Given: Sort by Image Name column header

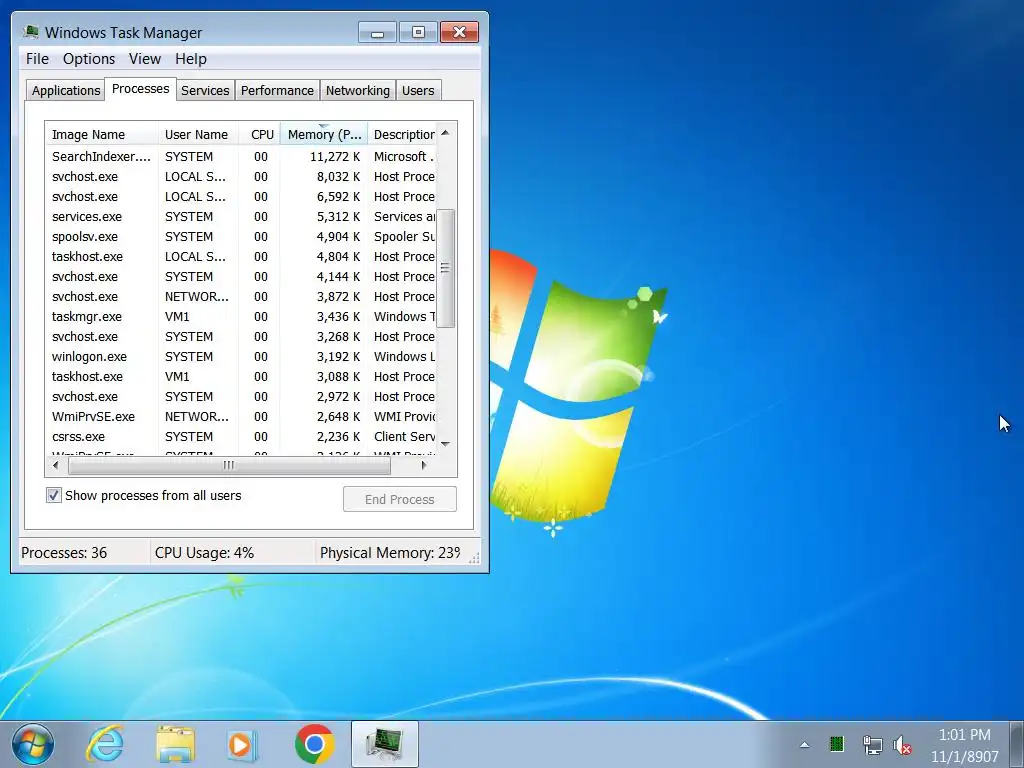Looking at the screenshot, I should pos(101,135).
